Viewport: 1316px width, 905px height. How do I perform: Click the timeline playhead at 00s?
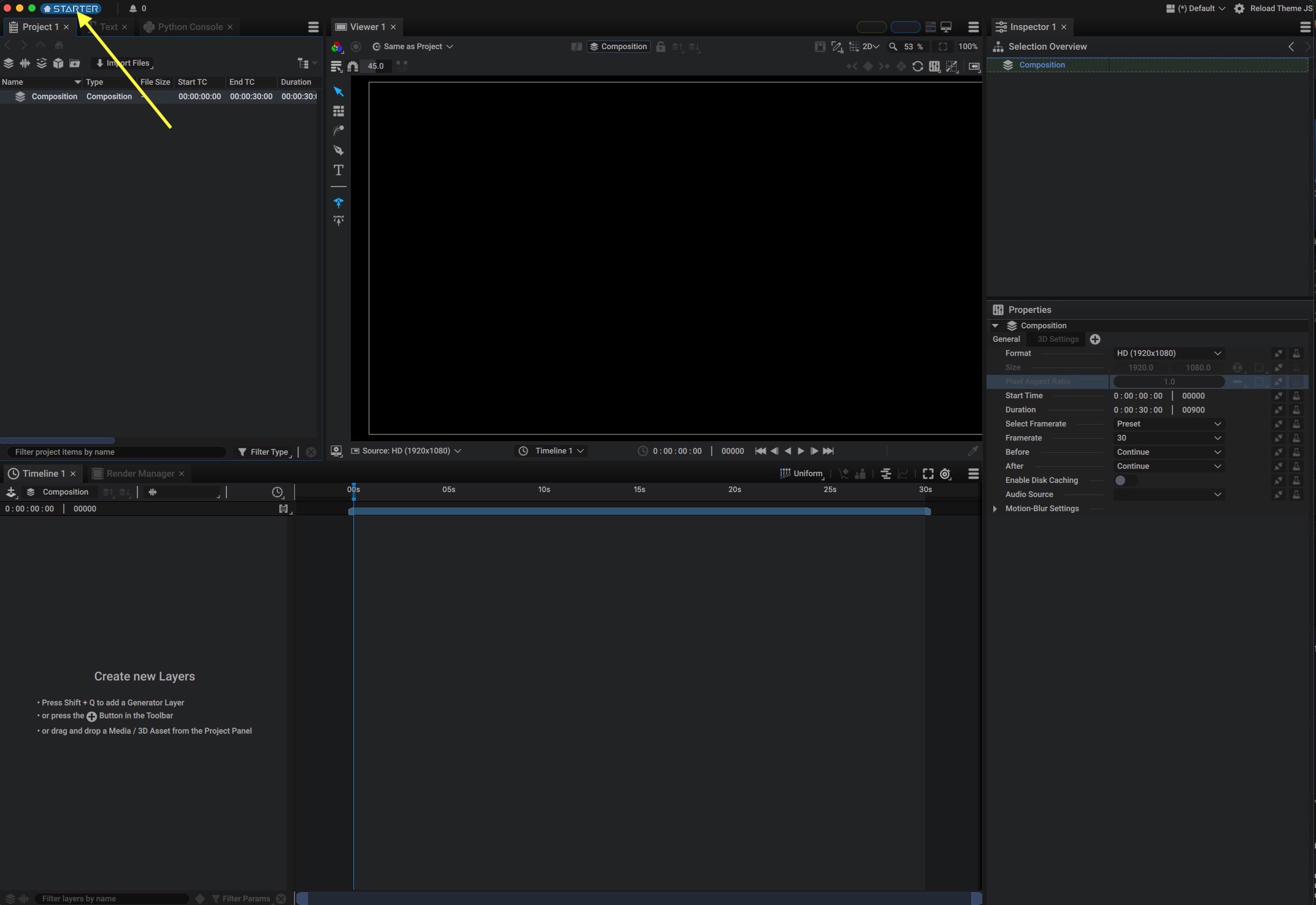pos(353,491)
